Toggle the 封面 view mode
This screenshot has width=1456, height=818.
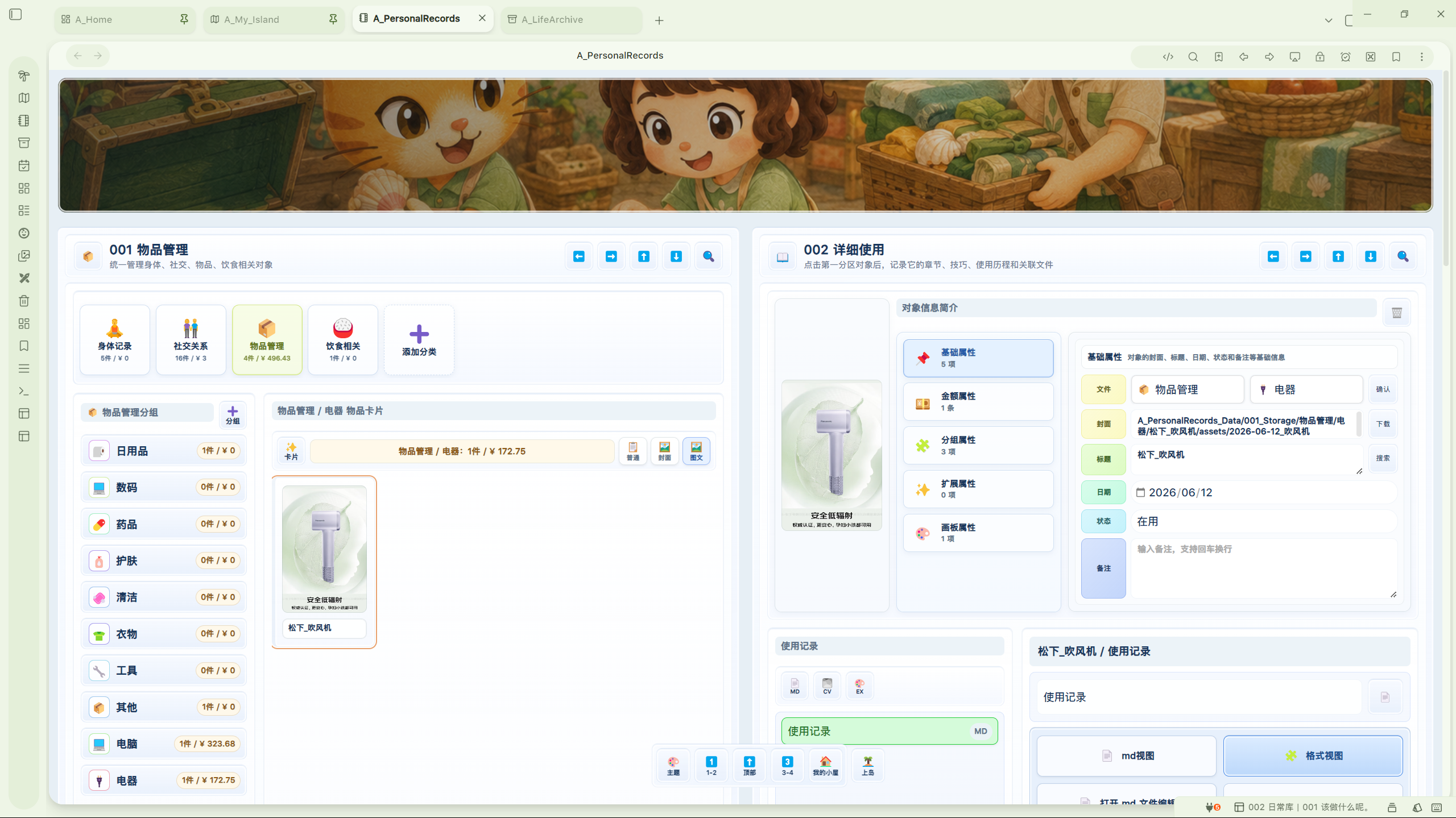coord(664,451)
